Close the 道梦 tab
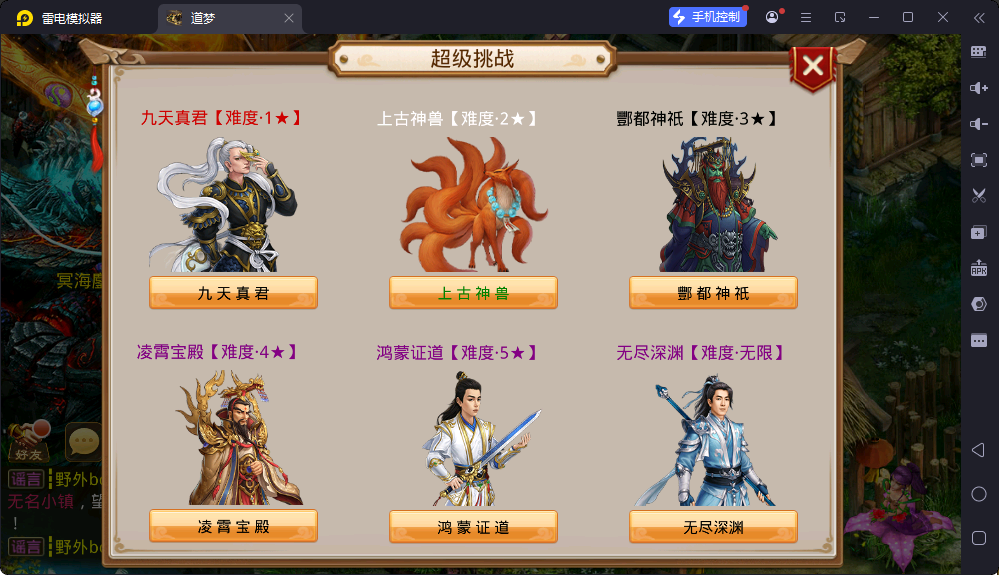 point(289,18)
